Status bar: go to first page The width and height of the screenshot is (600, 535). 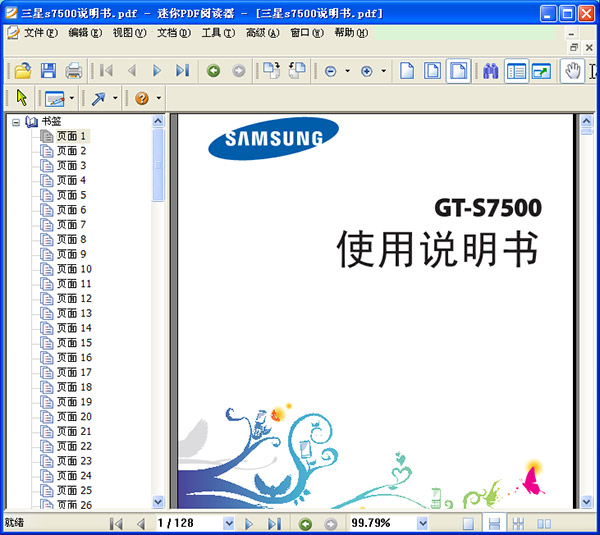116,524
